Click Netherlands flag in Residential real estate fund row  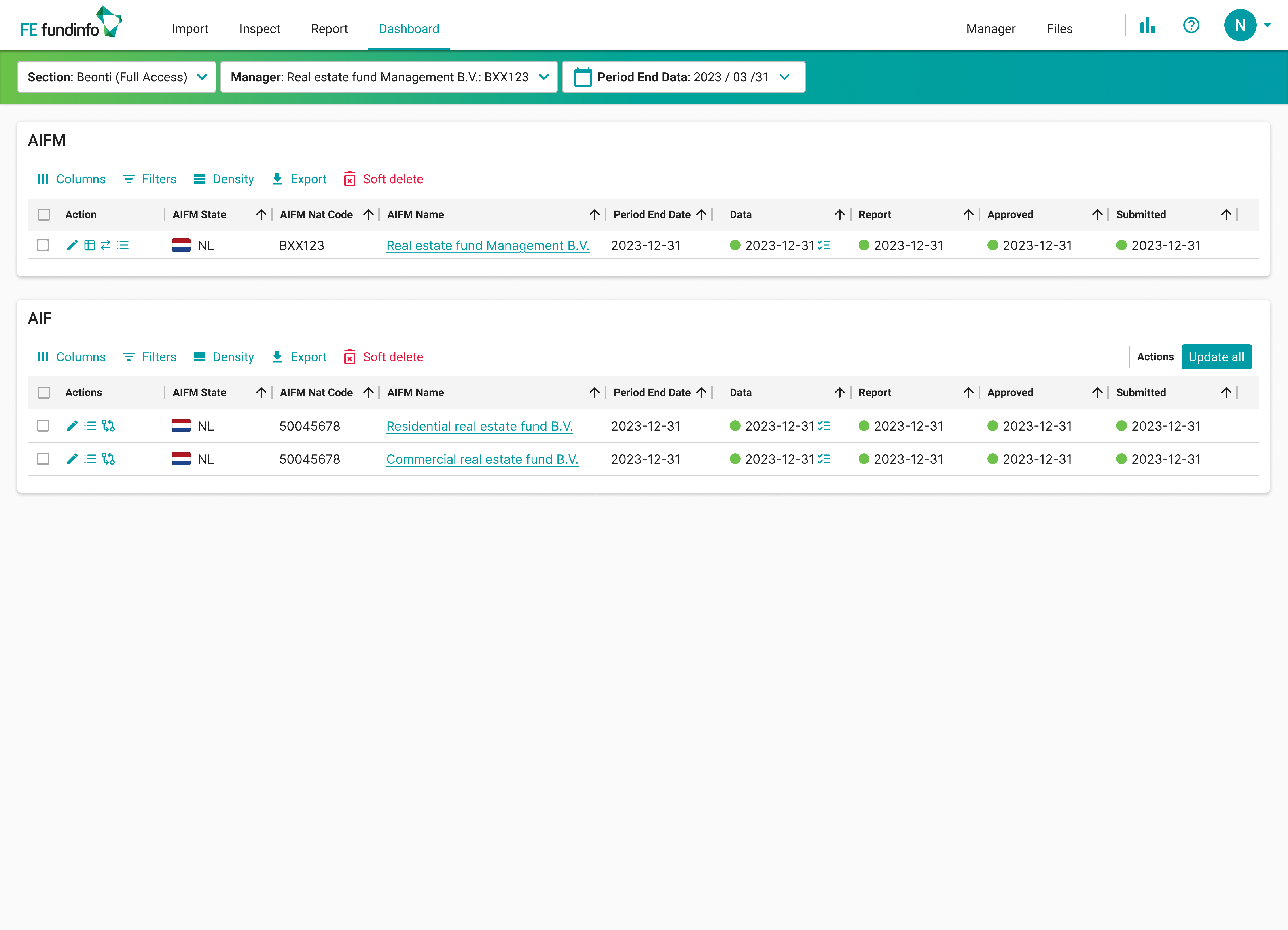pos(181,426)
